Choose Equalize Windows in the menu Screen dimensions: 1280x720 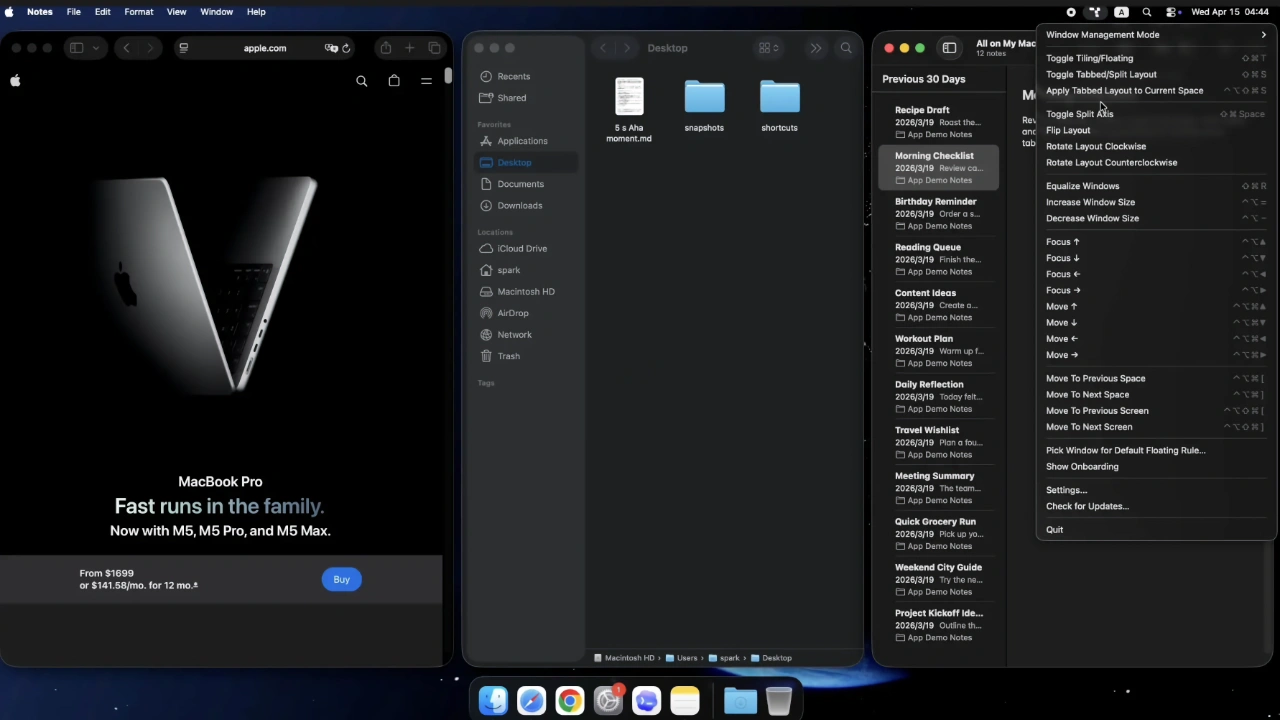tap(1155, 186)
